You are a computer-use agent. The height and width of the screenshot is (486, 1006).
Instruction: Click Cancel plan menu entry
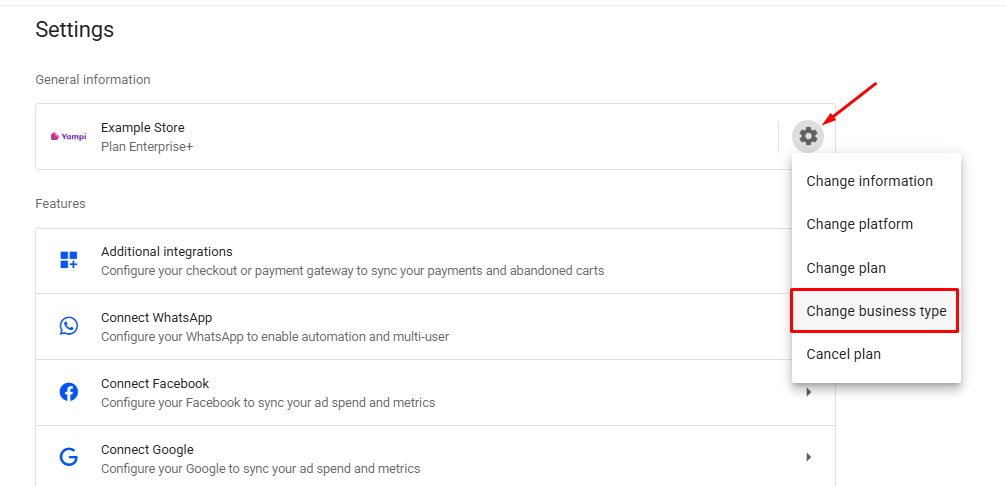point(843,354)
